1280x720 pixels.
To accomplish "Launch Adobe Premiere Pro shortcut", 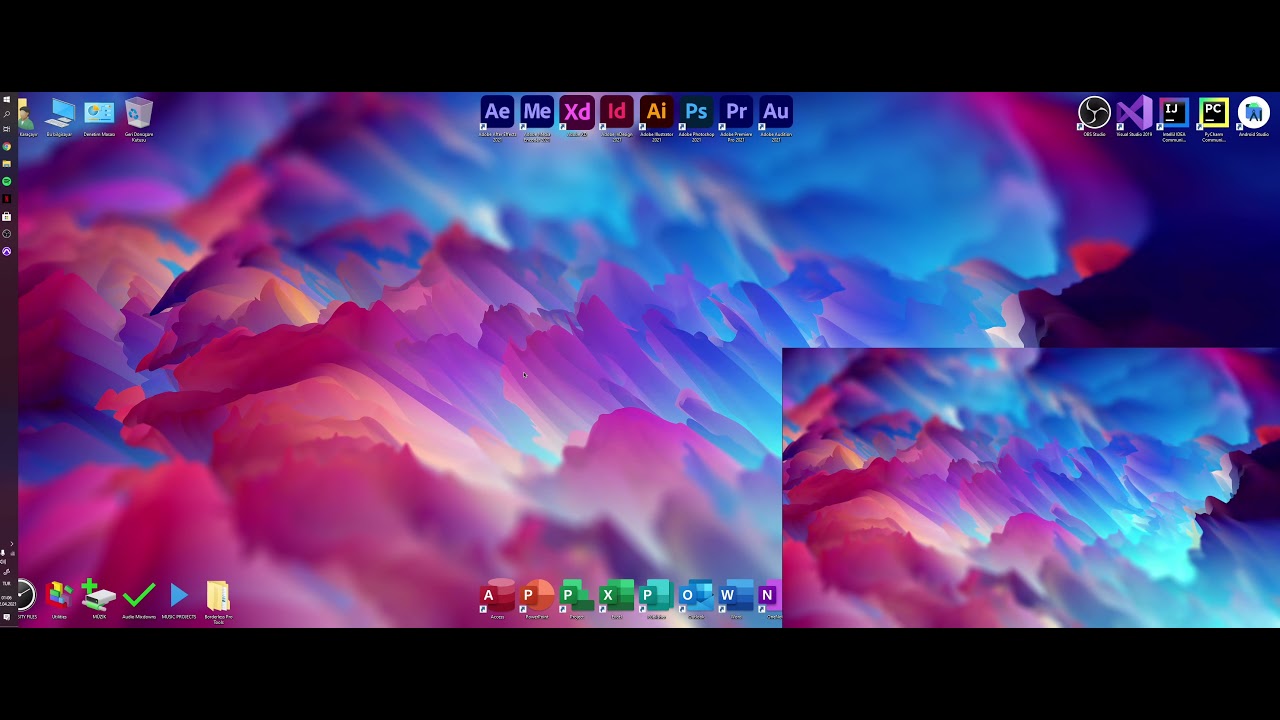I will [737, 118].
